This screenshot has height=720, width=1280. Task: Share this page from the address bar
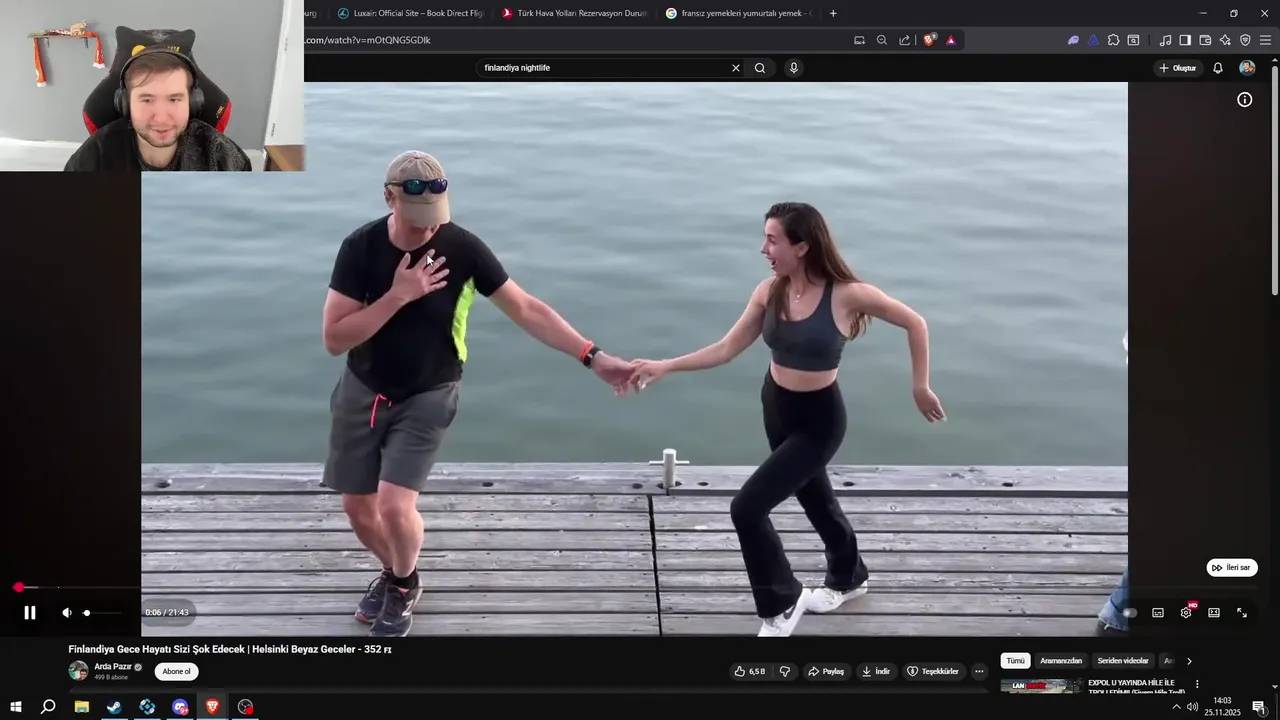pyautogui.click(x=905, y=40)
